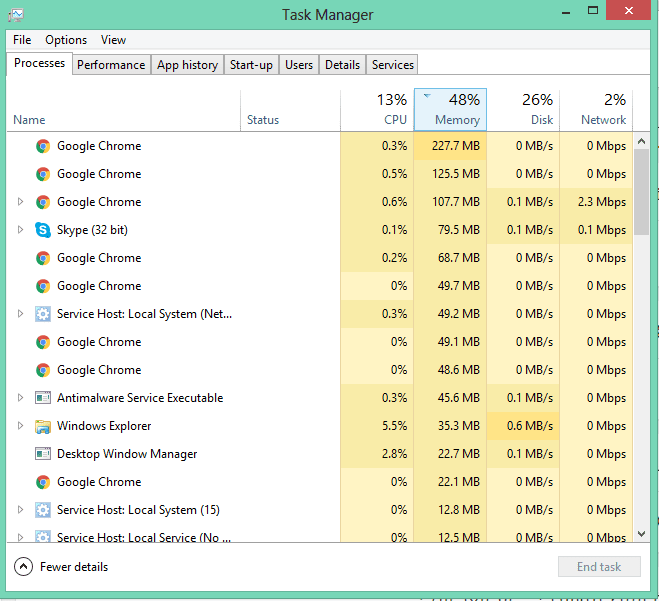Expand the Windows Explorer process group
659x601 pixels.
(20, 426)
